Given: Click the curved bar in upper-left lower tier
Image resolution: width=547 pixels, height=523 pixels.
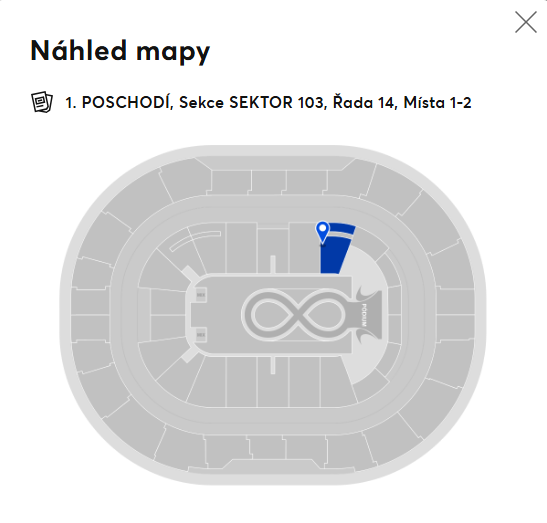Looking at the screenshot, I should click(195, 241).
